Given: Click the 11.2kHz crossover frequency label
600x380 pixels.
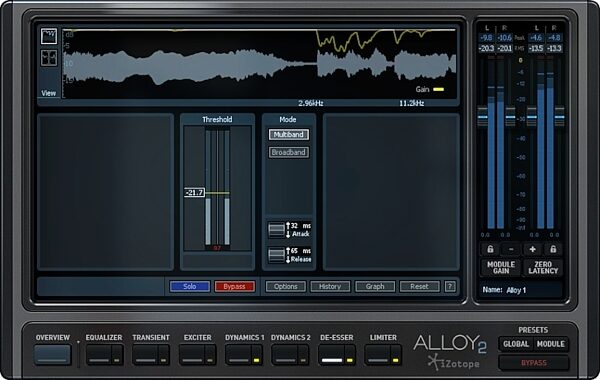Looking at the screenshot, I should tap(411, 103).
